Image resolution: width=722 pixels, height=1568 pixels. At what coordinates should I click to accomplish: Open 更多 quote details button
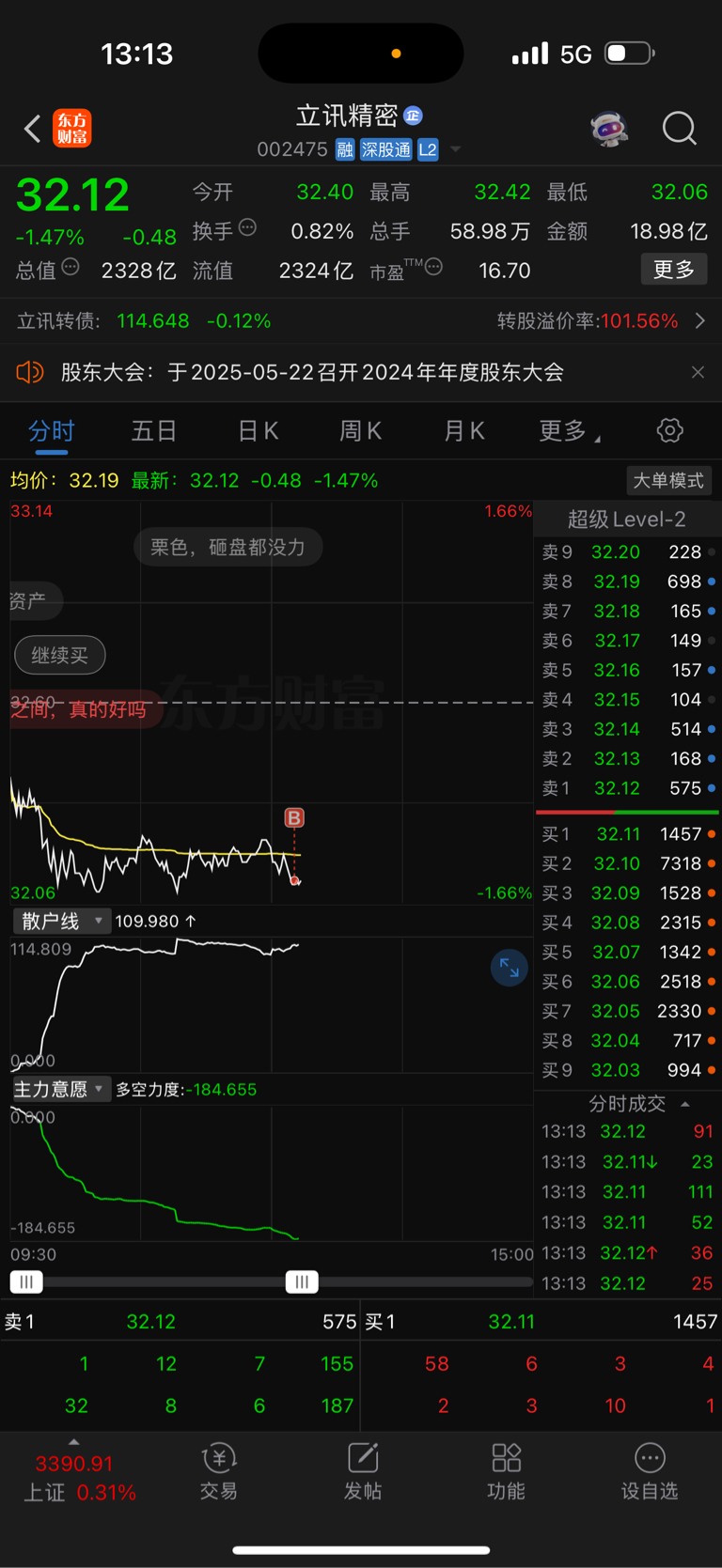click(674, 270)
